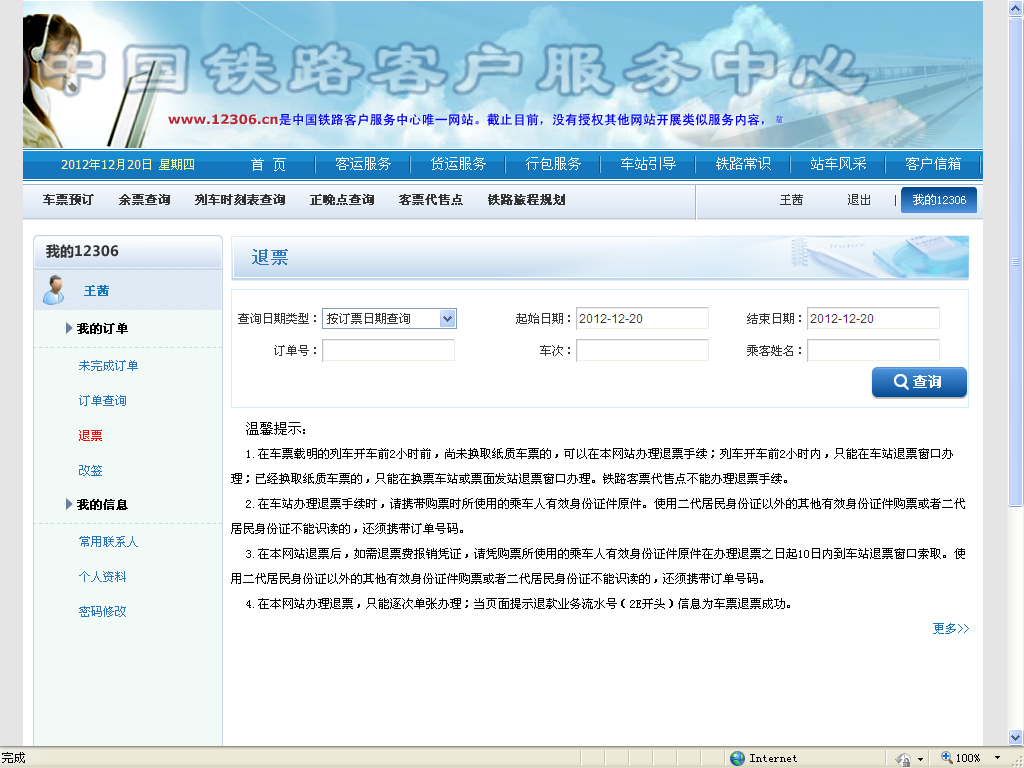Click the 我的12306 button
The image size is (1024, 768).
938,200
